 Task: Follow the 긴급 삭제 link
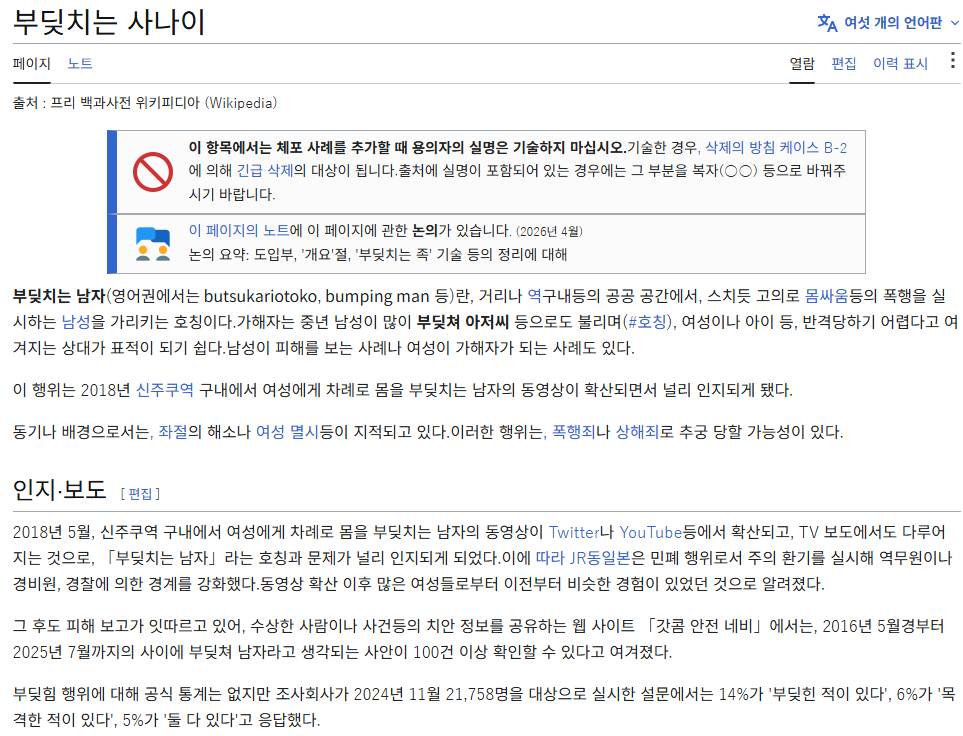[x=265, y=170]
